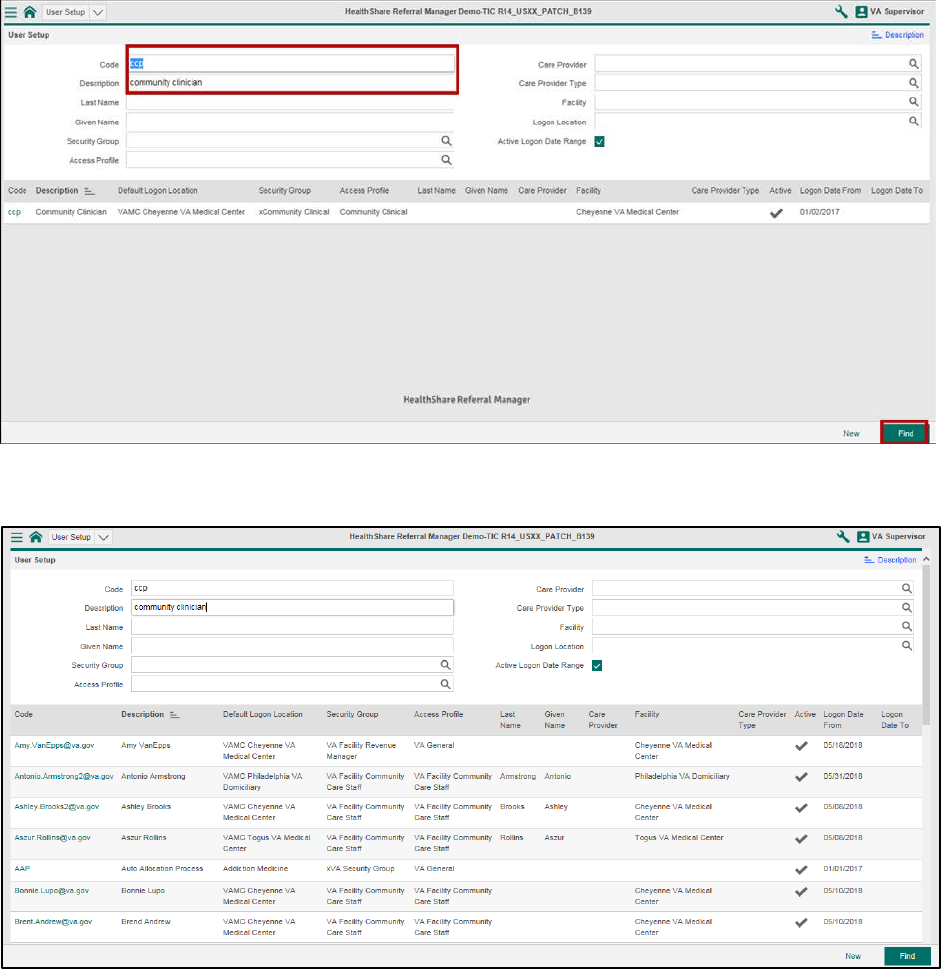Open Bonnie.Lupo@va.gov user link
Screen dimensions: 941x969
(52, 891)
